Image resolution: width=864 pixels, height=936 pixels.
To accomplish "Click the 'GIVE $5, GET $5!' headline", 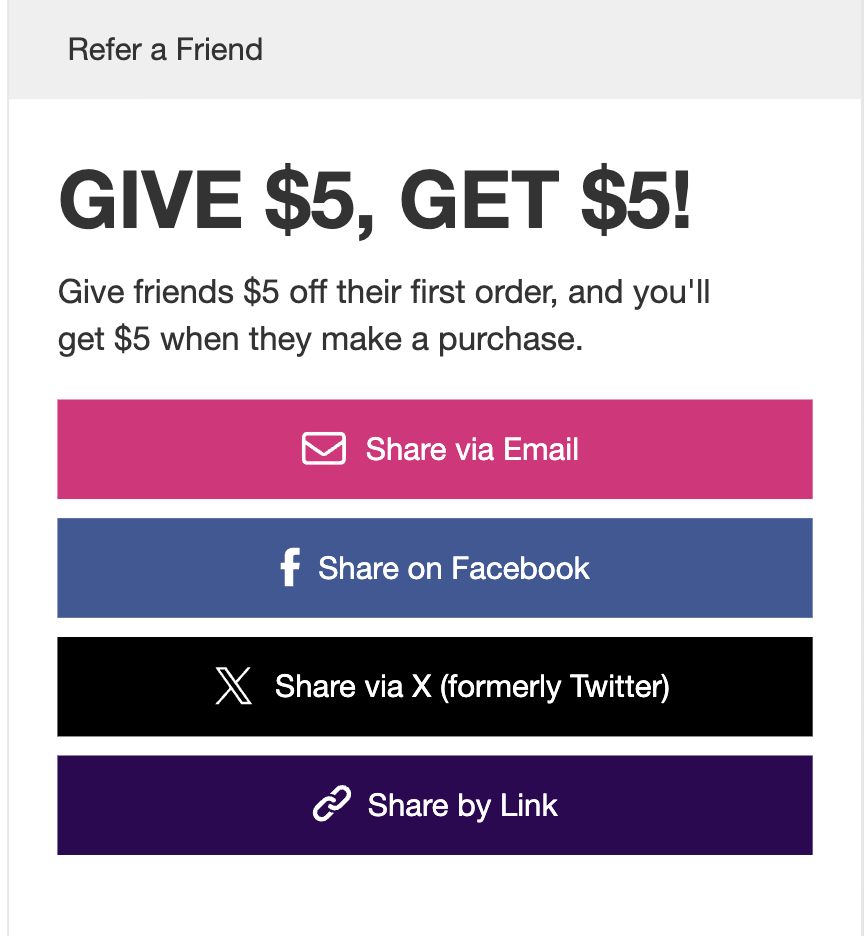I will tap(374, 200).
